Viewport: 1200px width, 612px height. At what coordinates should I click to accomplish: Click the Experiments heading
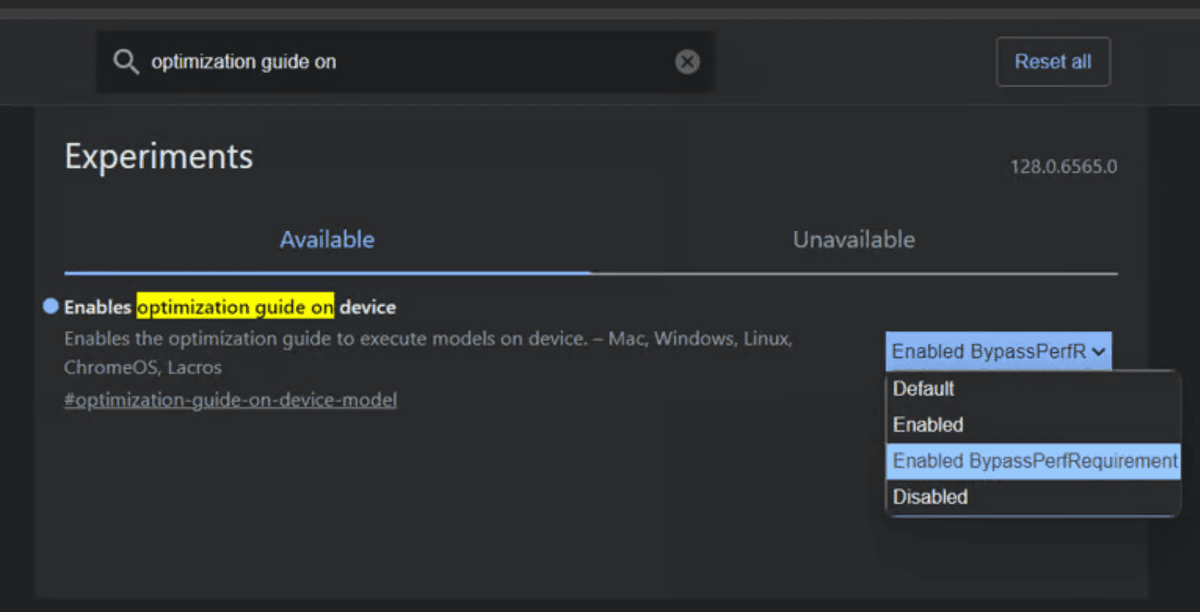coord(159,157)
